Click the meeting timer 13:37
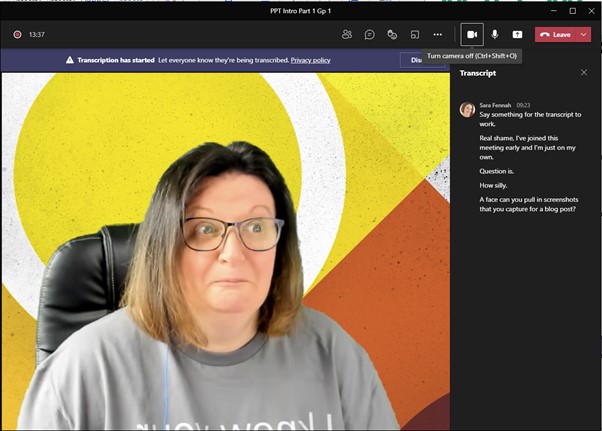 tap(37, 34)
